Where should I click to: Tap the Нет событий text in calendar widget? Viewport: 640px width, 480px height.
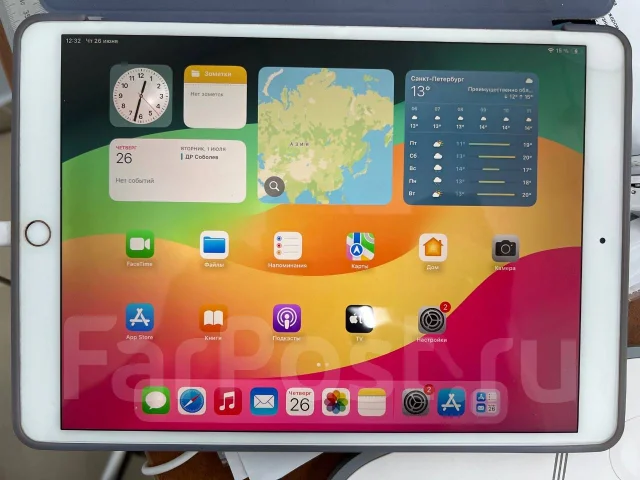click(135, 180)
